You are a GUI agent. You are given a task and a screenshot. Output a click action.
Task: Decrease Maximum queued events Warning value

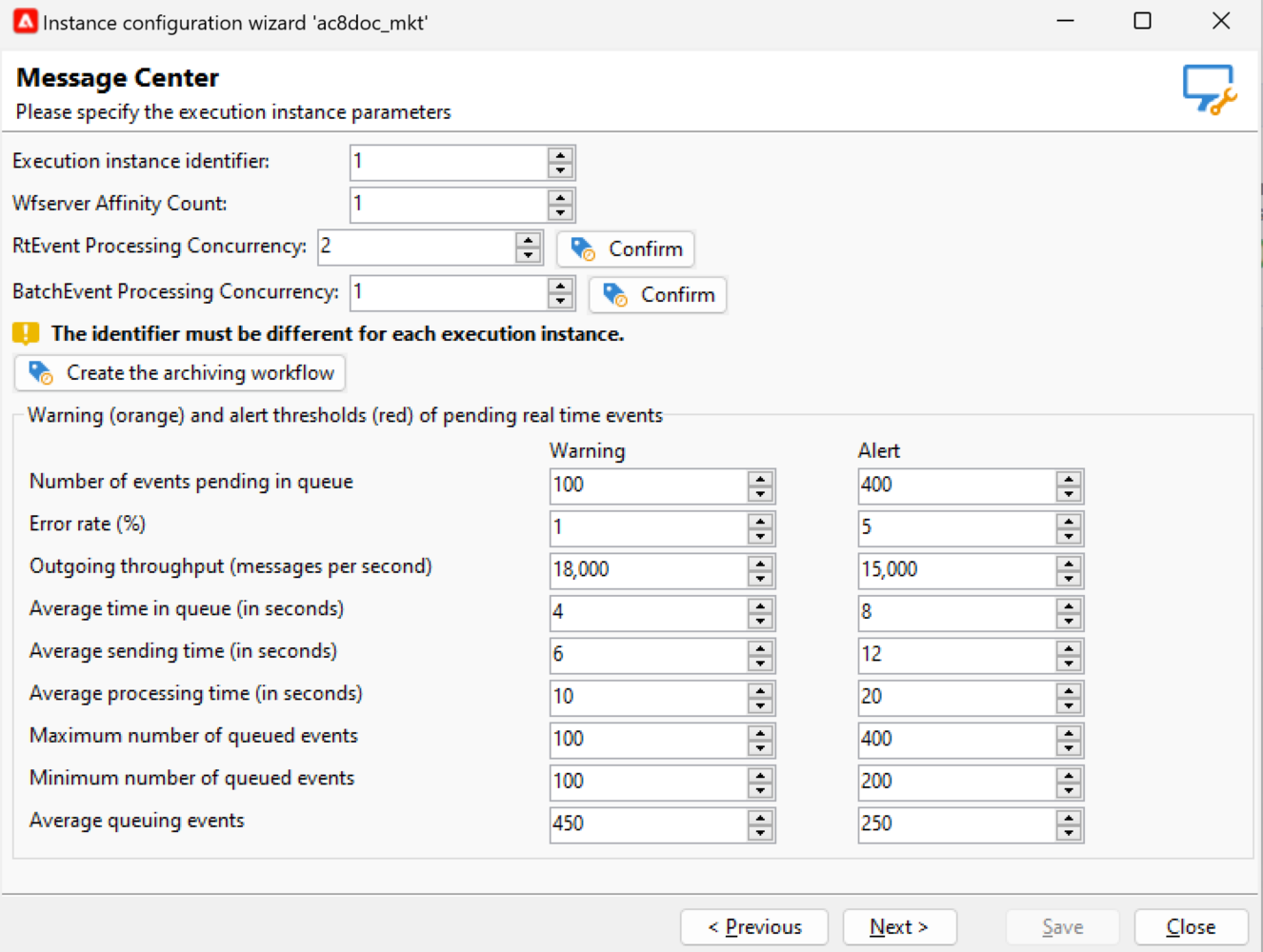click(760, 748)
